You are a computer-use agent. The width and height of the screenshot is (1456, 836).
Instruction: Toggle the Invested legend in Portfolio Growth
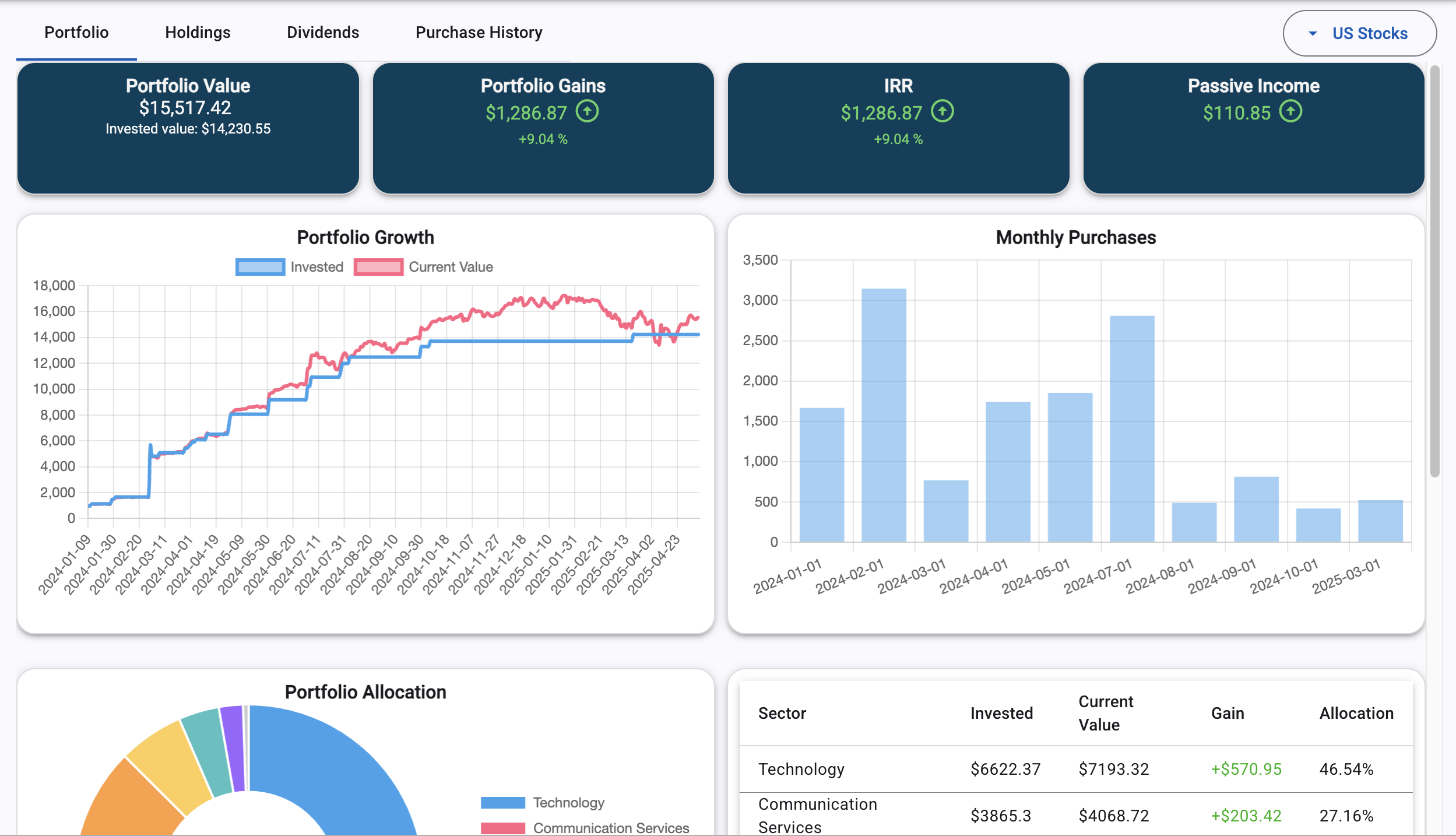pyautogui.click(x=289, y=267)
